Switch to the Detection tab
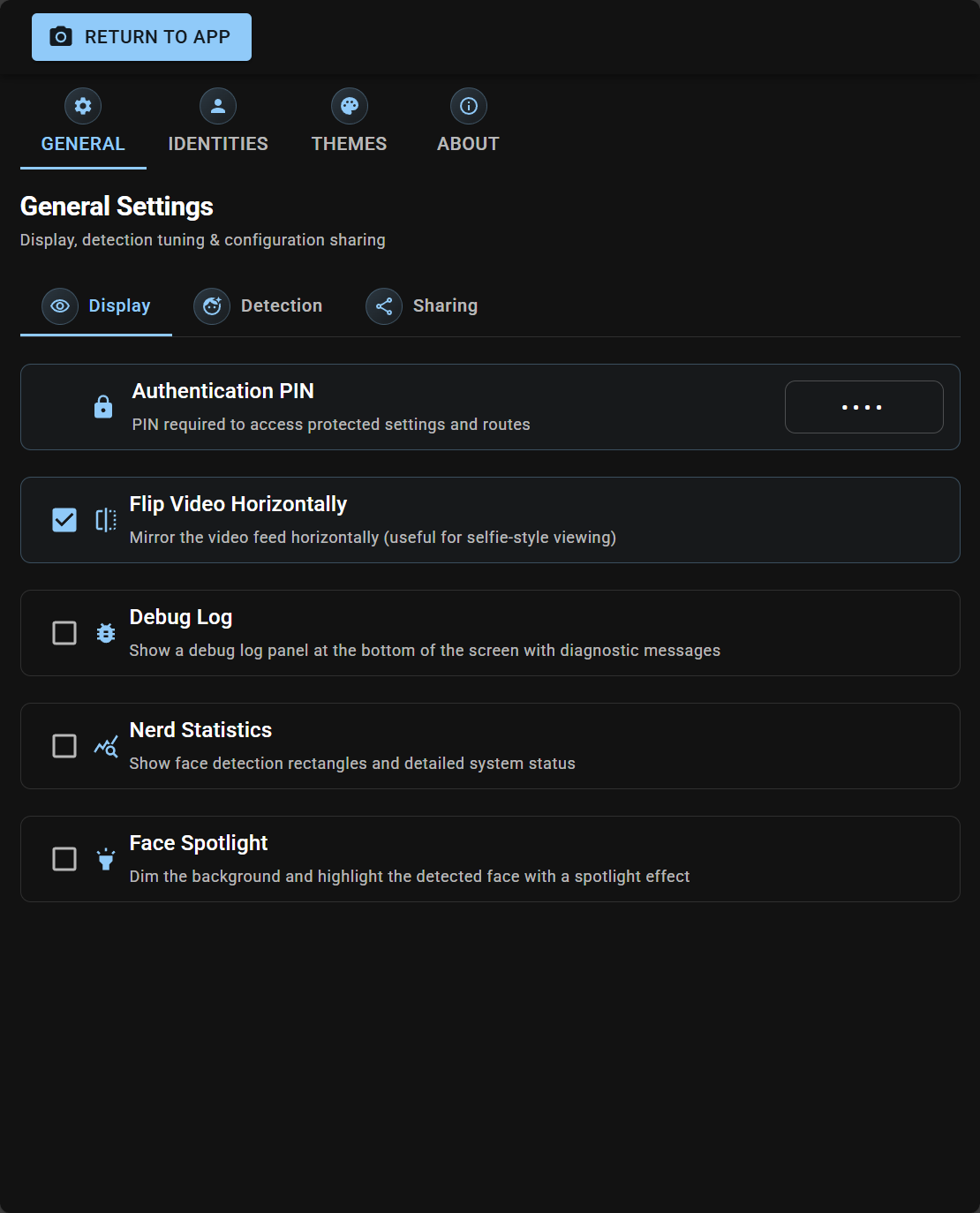The image size is (980, 1213). pyautogui.click(x=259, y=306)
